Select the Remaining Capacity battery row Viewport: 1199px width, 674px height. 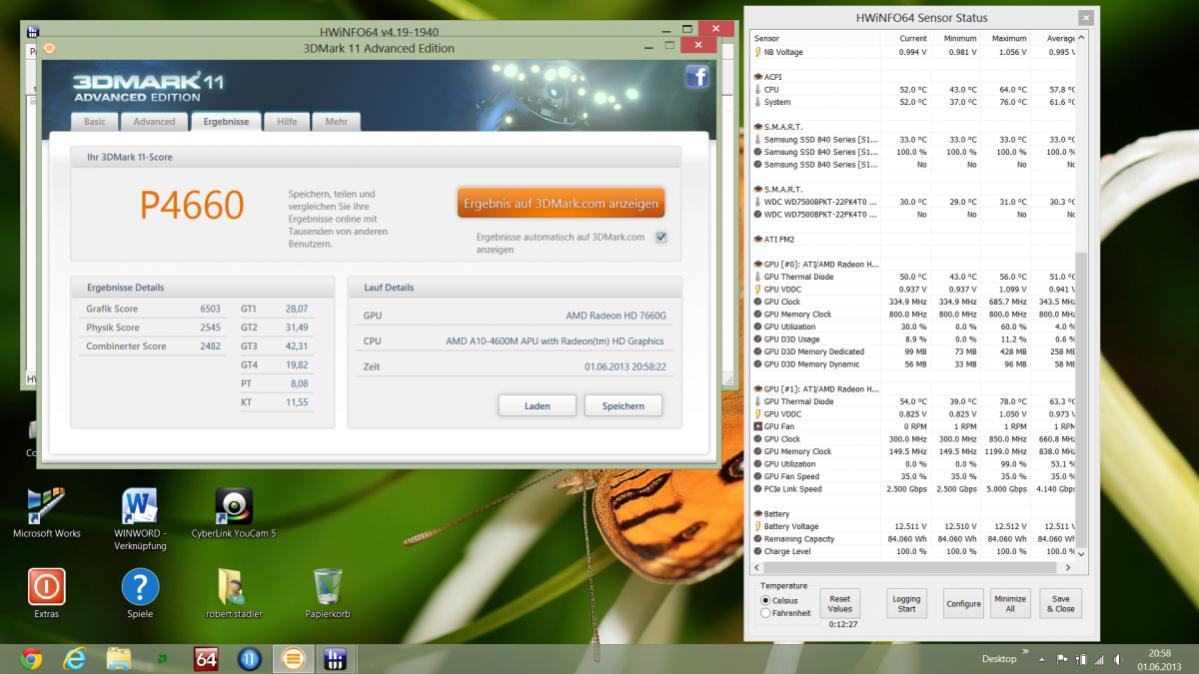[914, 539]
